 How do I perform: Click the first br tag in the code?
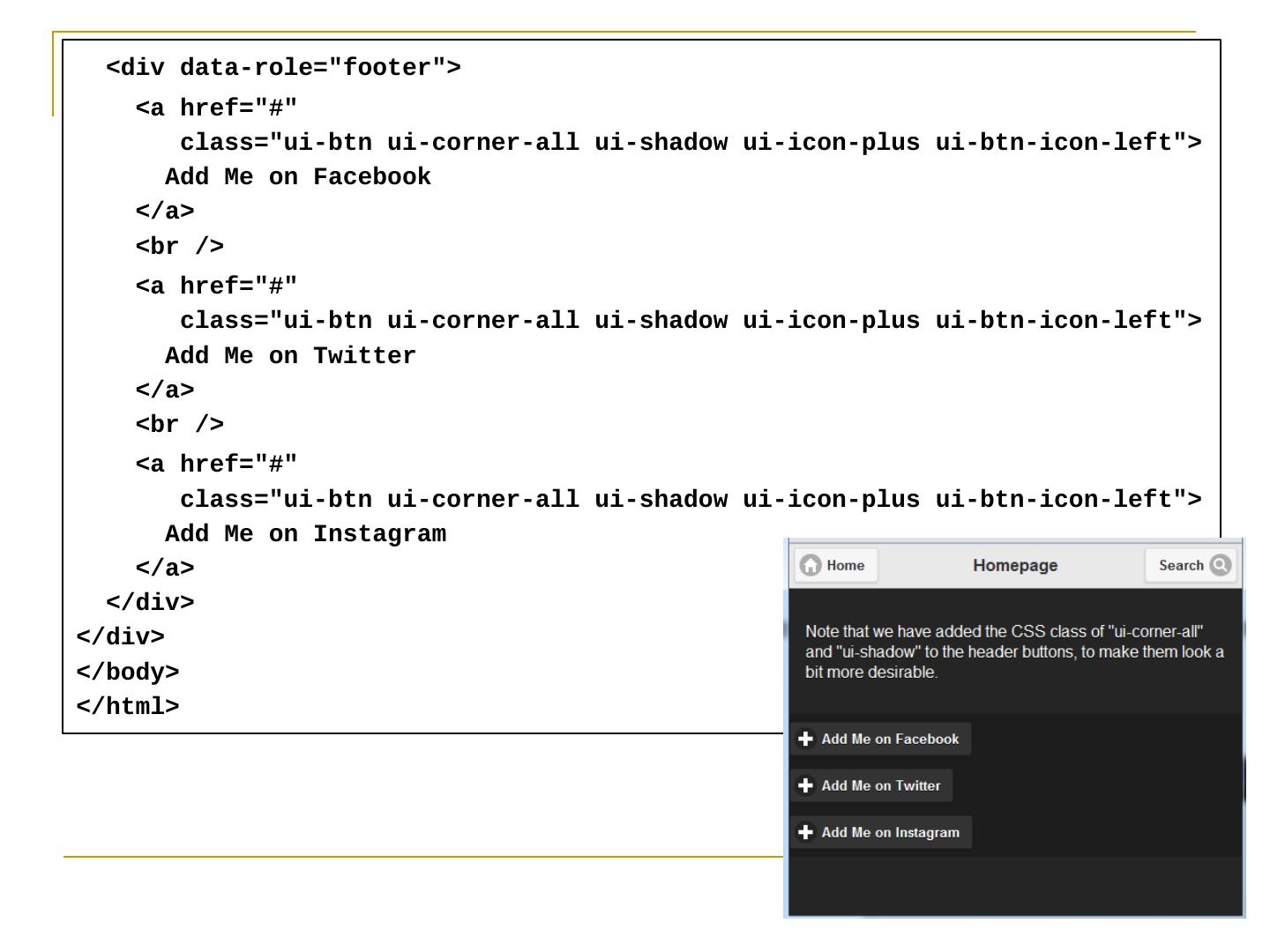180,247
